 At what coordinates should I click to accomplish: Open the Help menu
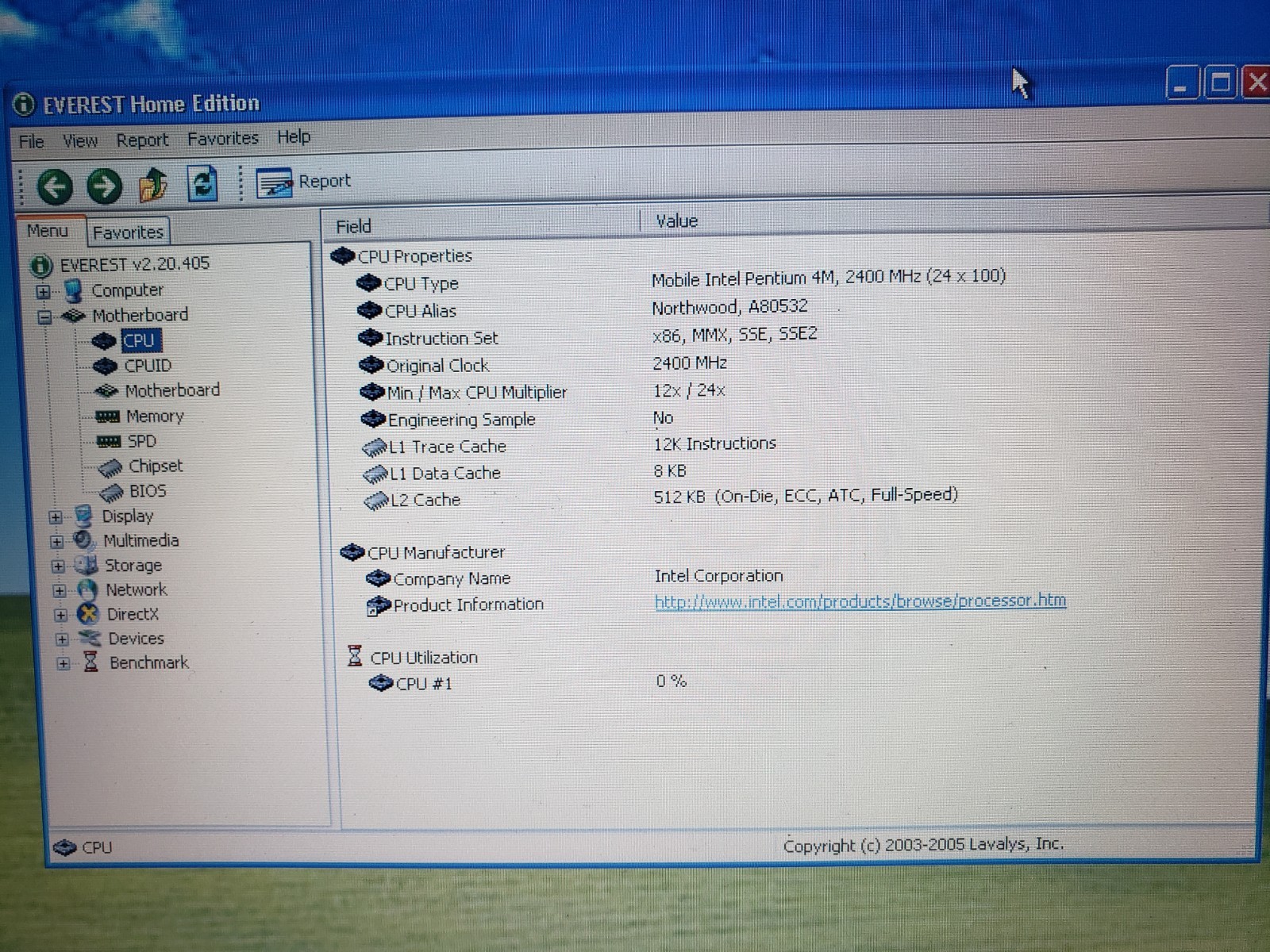[x=294, y=137]
